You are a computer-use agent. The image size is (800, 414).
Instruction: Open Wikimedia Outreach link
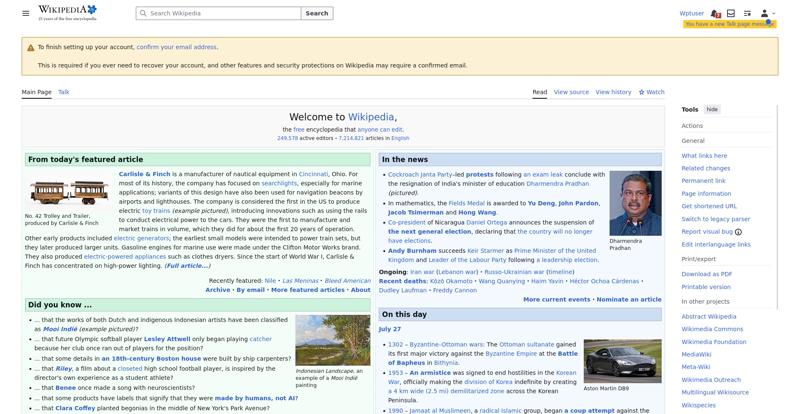click(711, 380)
